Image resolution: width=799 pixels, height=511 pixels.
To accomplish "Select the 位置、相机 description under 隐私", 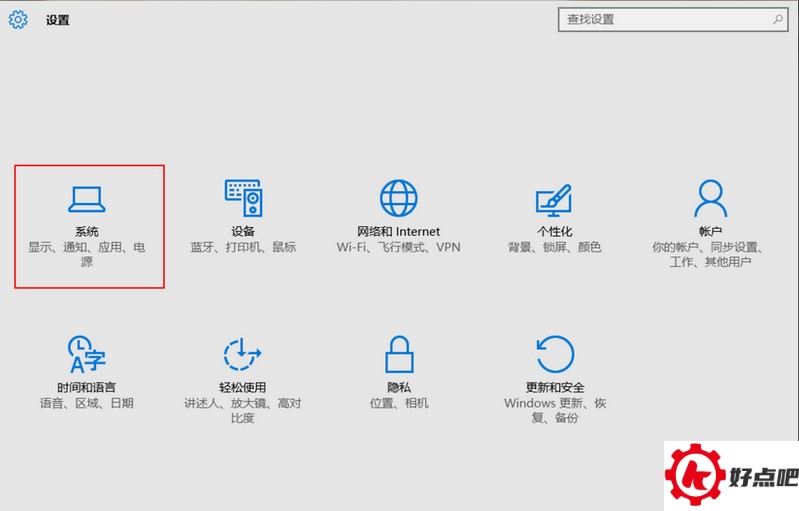I will click(398, 403).
